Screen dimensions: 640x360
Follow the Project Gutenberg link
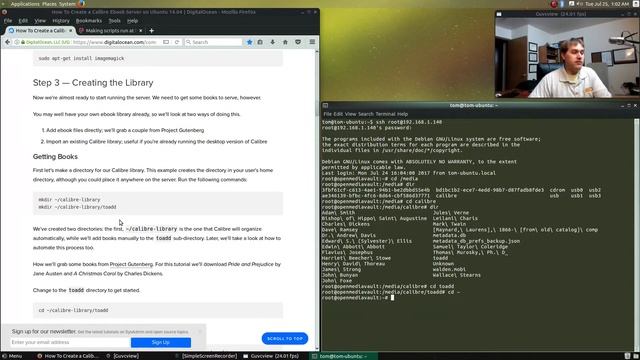click(131, 264)
